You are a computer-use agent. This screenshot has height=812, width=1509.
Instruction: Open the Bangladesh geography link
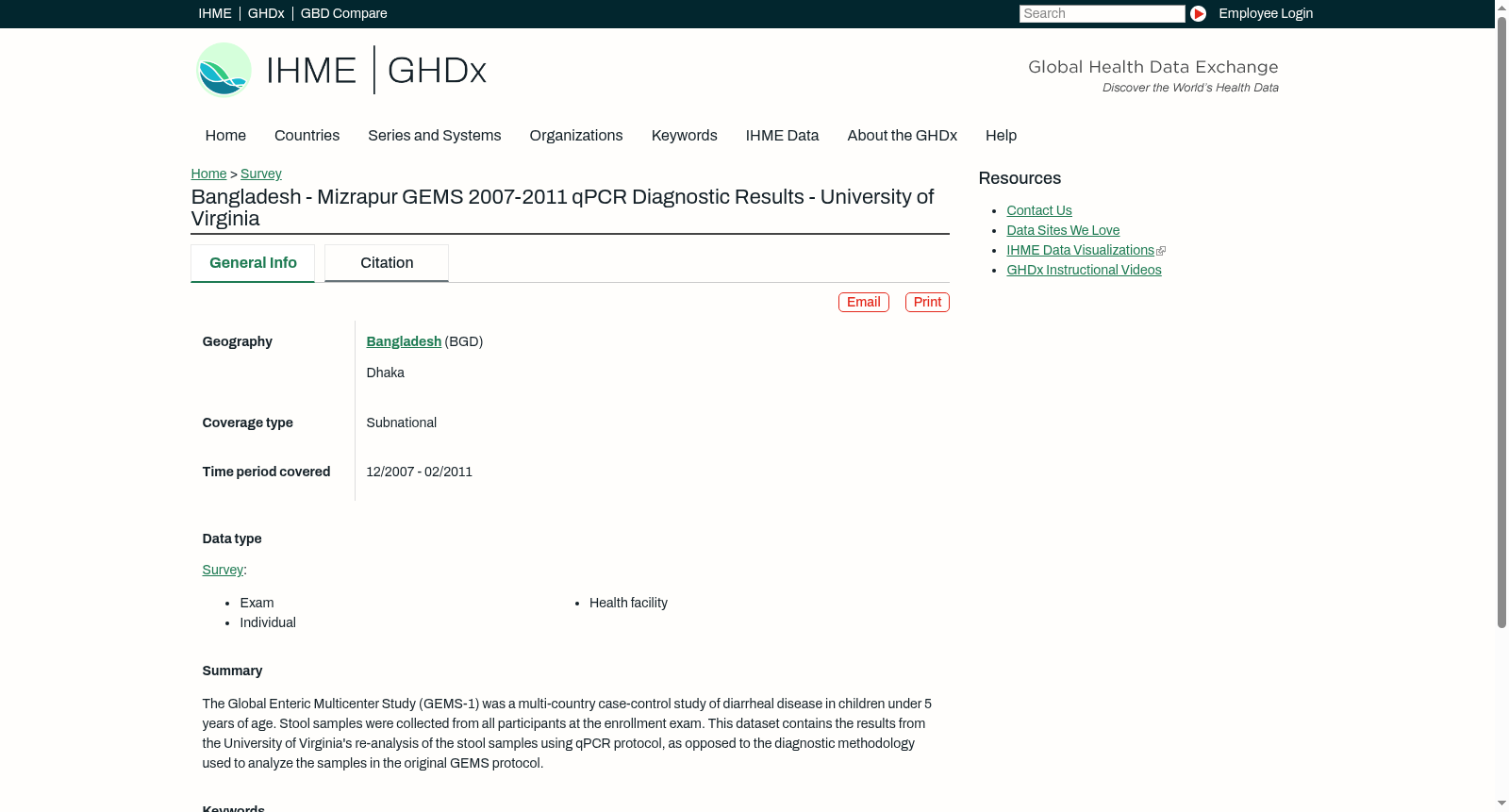404,341
